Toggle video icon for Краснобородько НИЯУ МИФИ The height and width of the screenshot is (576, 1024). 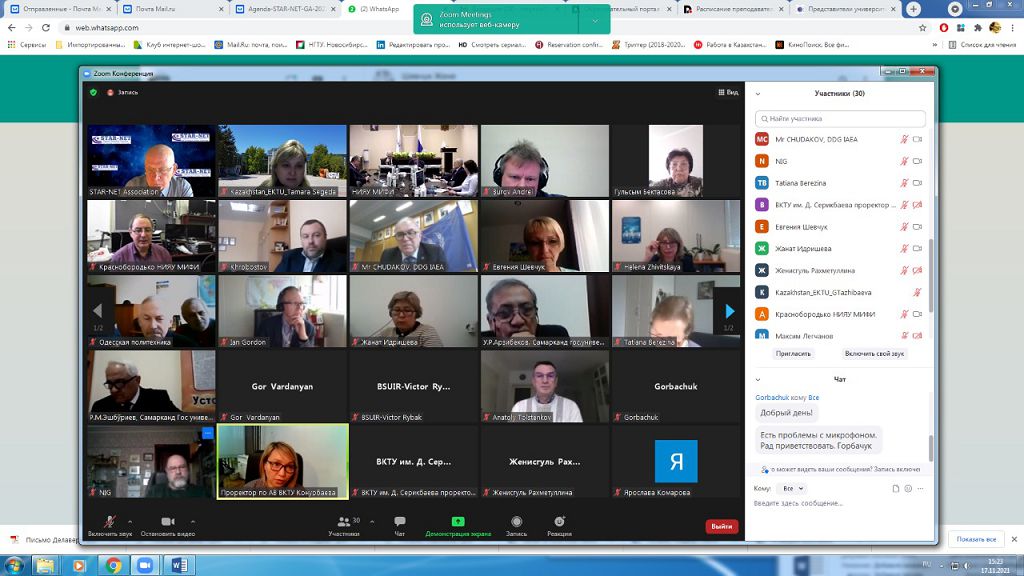(x=918, y=314)
